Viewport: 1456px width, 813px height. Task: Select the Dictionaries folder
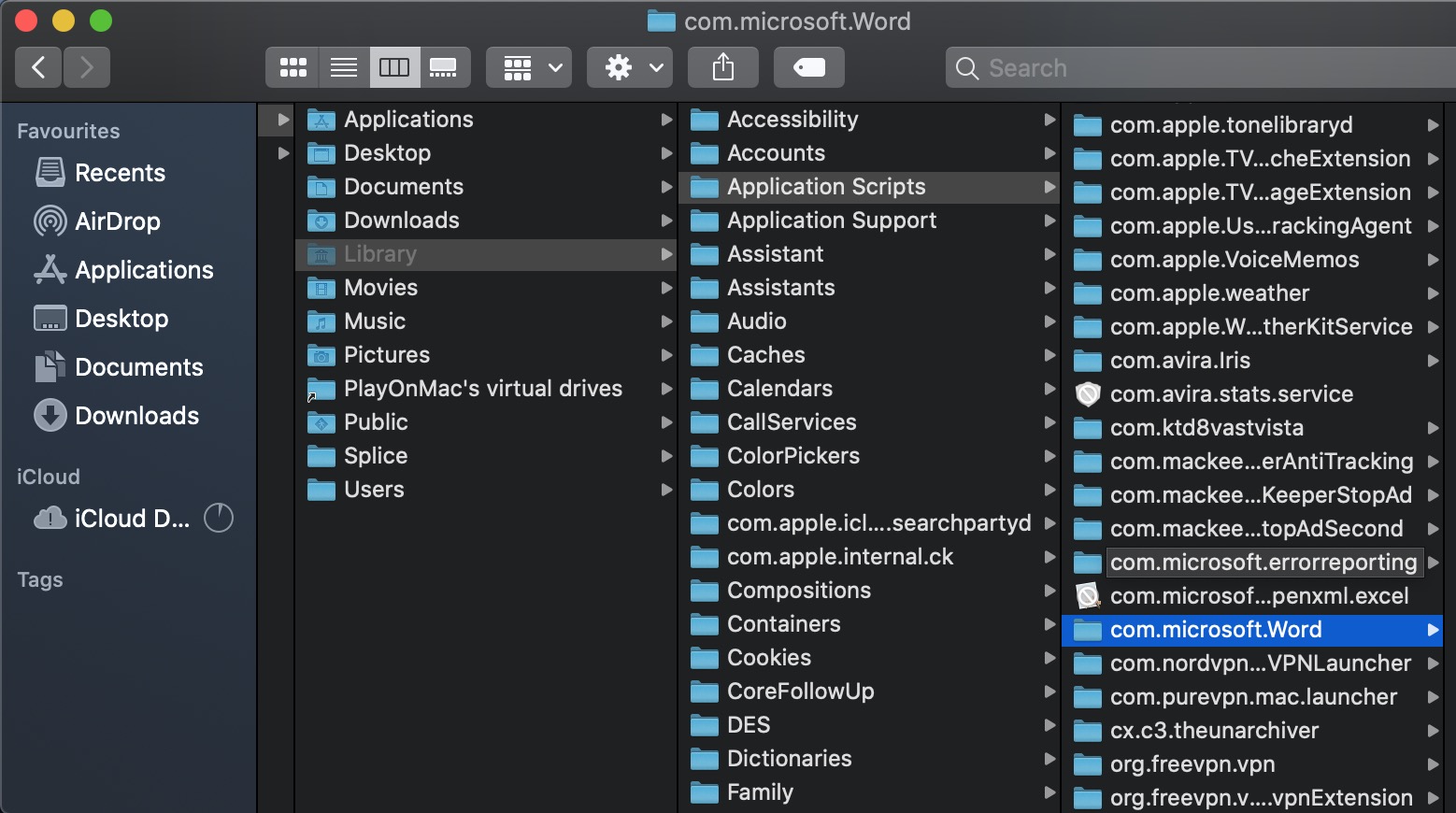coord(869,759)
